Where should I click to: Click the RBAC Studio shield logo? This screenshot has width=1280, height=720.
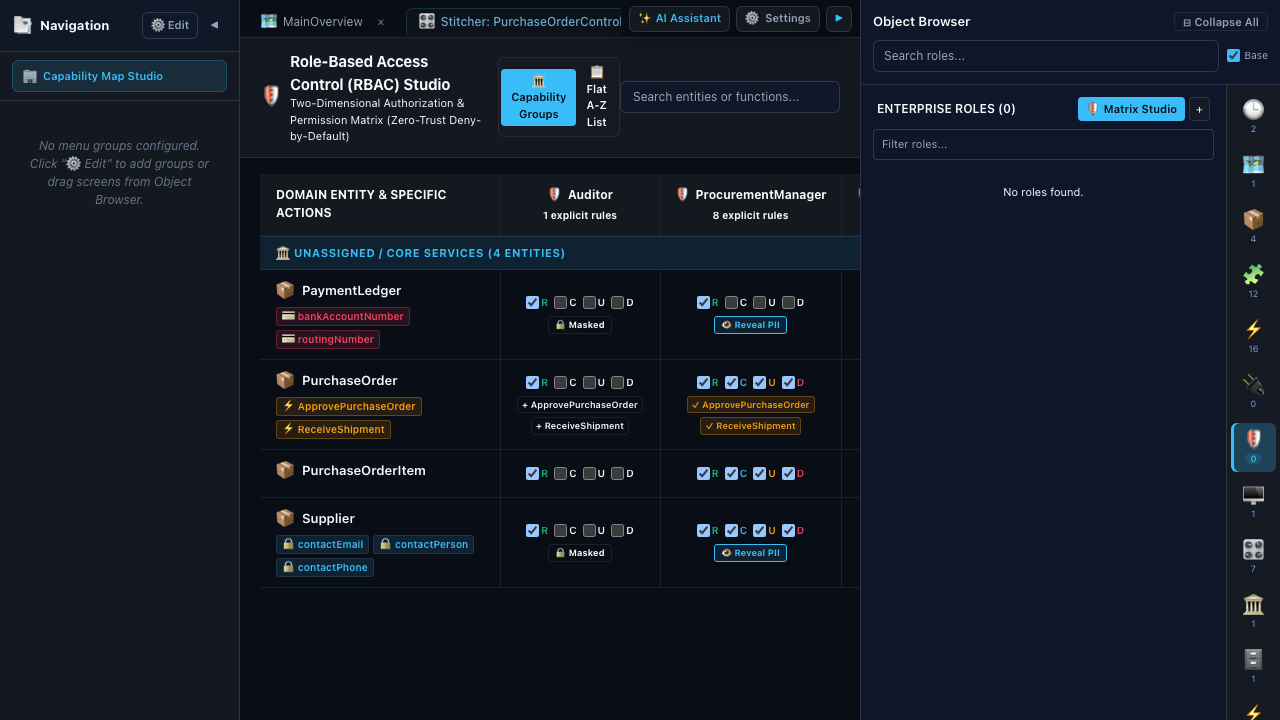(x=271, y=96)
